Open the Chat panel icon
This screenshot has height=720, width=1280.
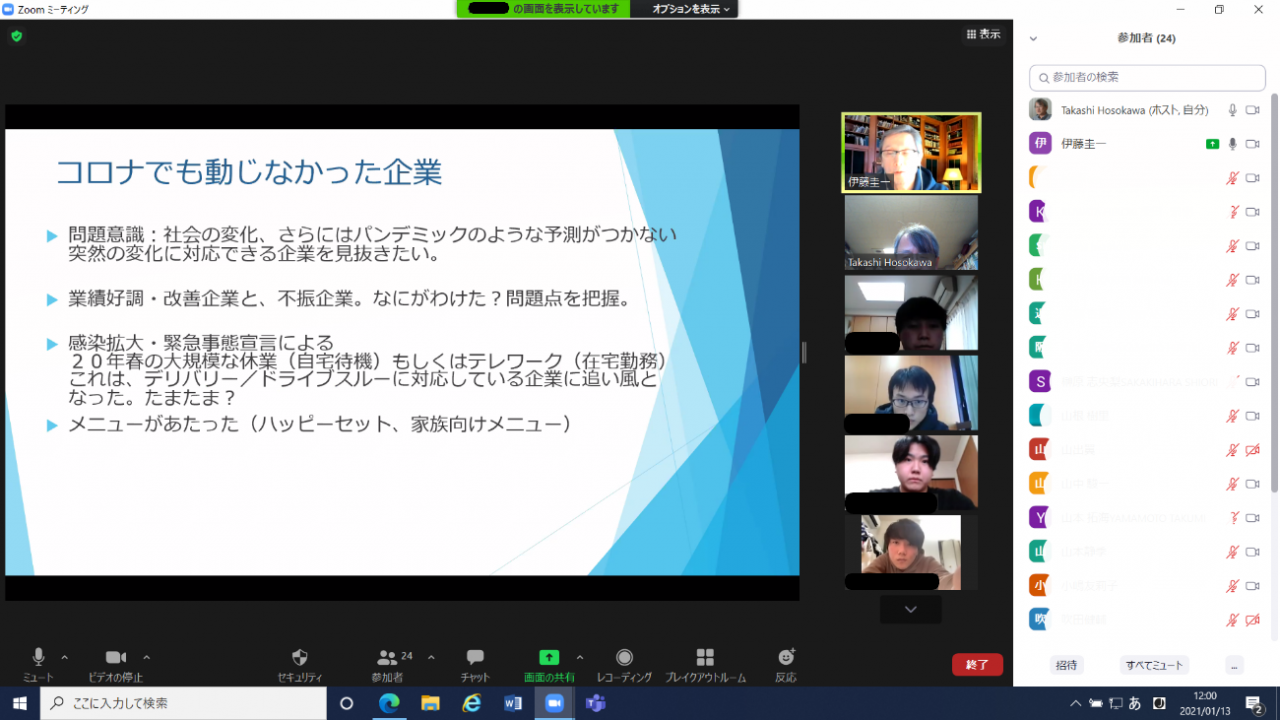(x=475, y=657)
